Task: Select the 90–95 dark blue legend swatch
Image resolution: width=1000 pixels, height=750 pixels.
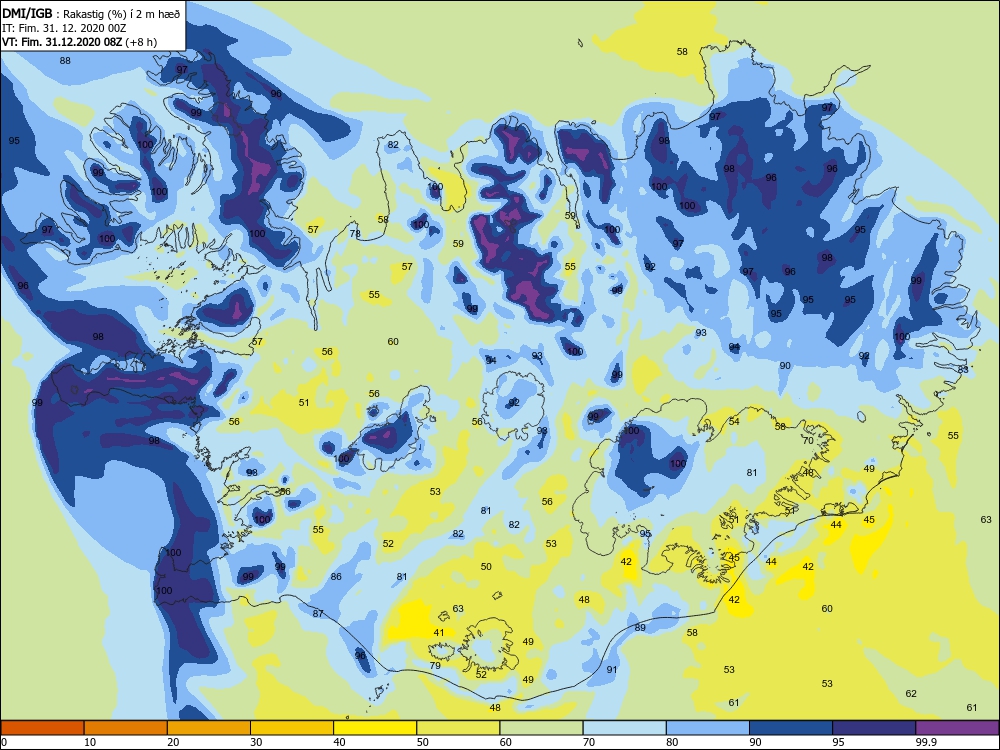Action: 791,728
